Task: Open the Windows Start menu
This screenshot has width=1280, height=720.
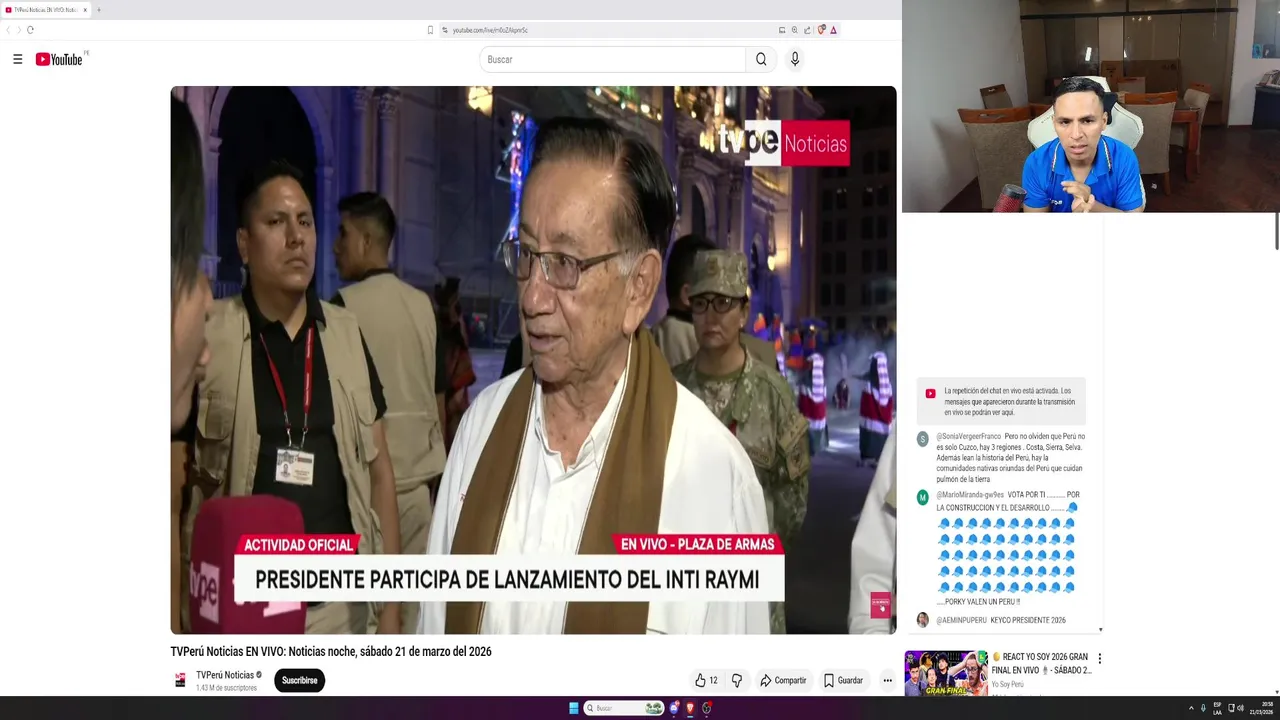Action: point(574,708)
